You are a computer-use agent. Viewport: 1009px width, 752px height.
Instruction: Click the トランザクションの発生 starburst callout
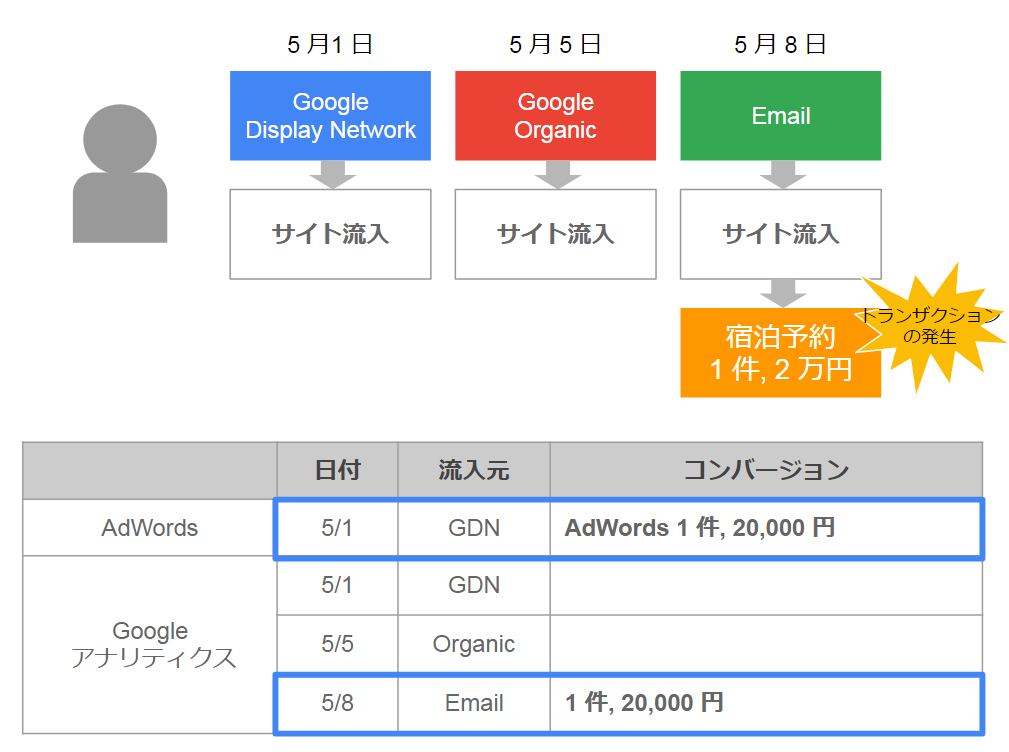point(930,327)
